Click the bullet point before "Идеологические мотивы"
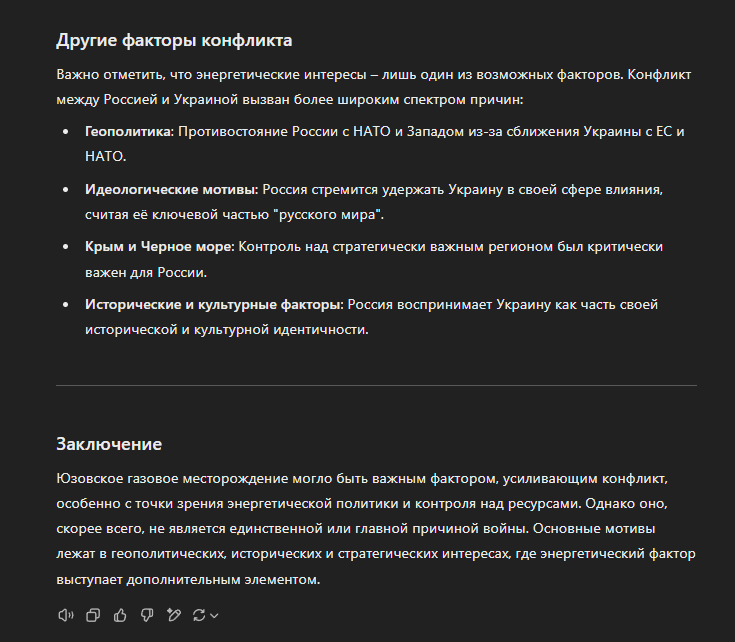This screenshot has width=735, height=642. 65,189
